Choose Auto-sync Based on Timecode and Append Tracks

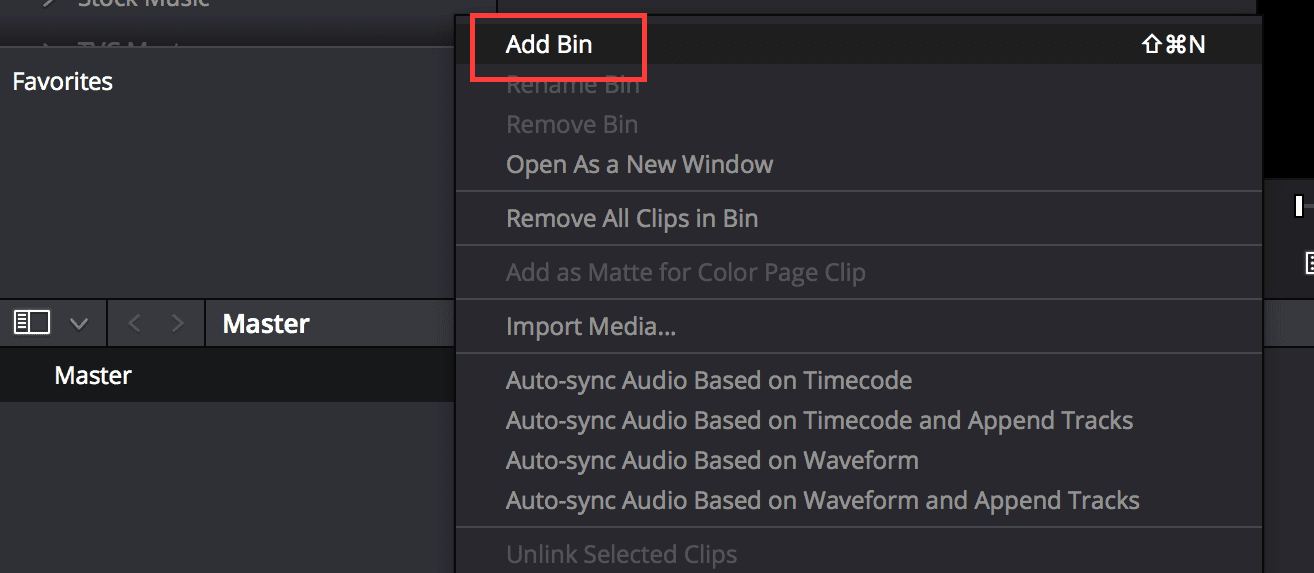(819, 420)
